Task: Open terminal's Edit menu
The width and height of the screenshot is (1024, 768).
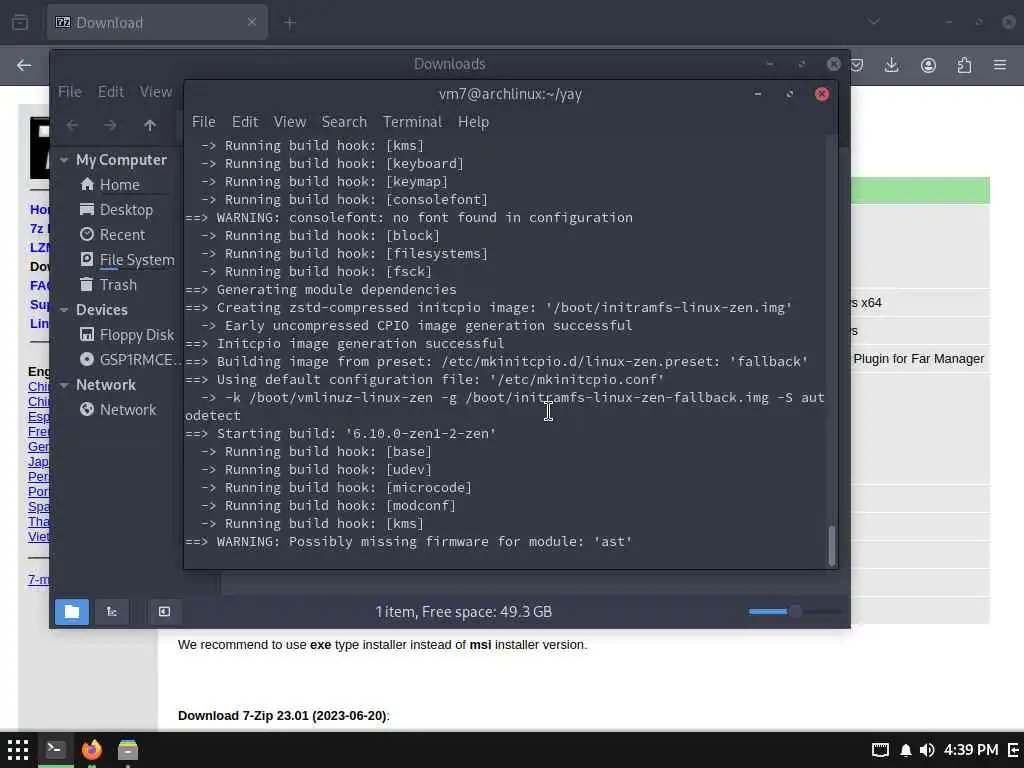Action: (245, 122)
